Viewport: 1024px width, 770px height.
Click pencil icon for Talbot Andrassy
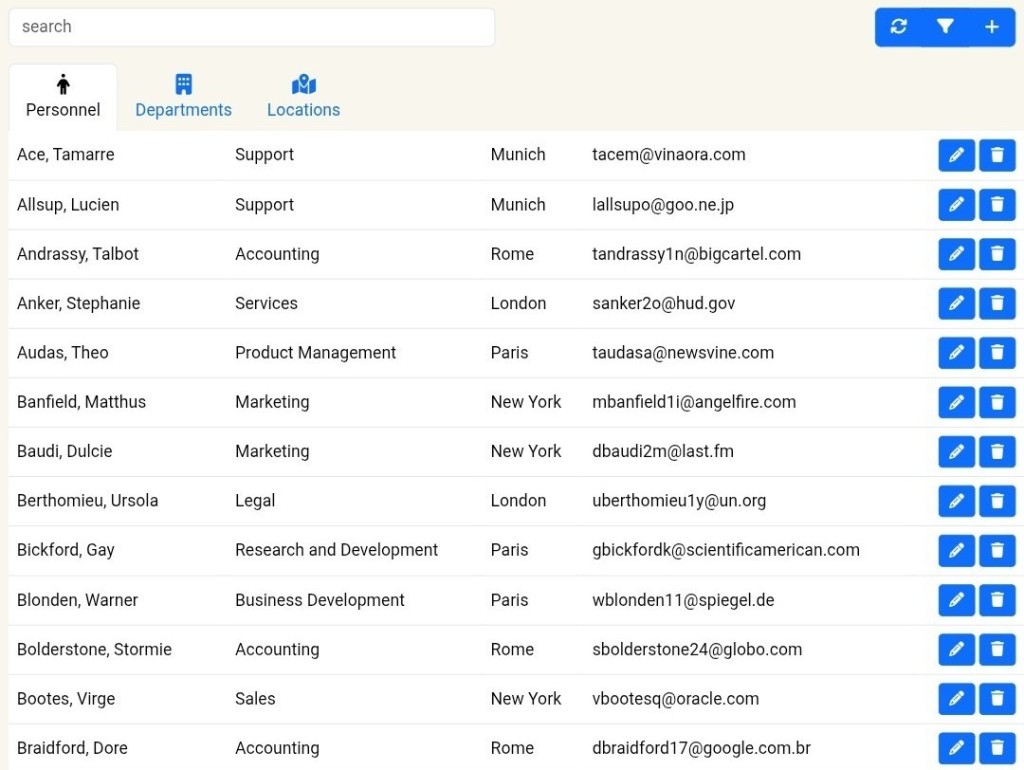pyautogui.click(x=956, y=254)
